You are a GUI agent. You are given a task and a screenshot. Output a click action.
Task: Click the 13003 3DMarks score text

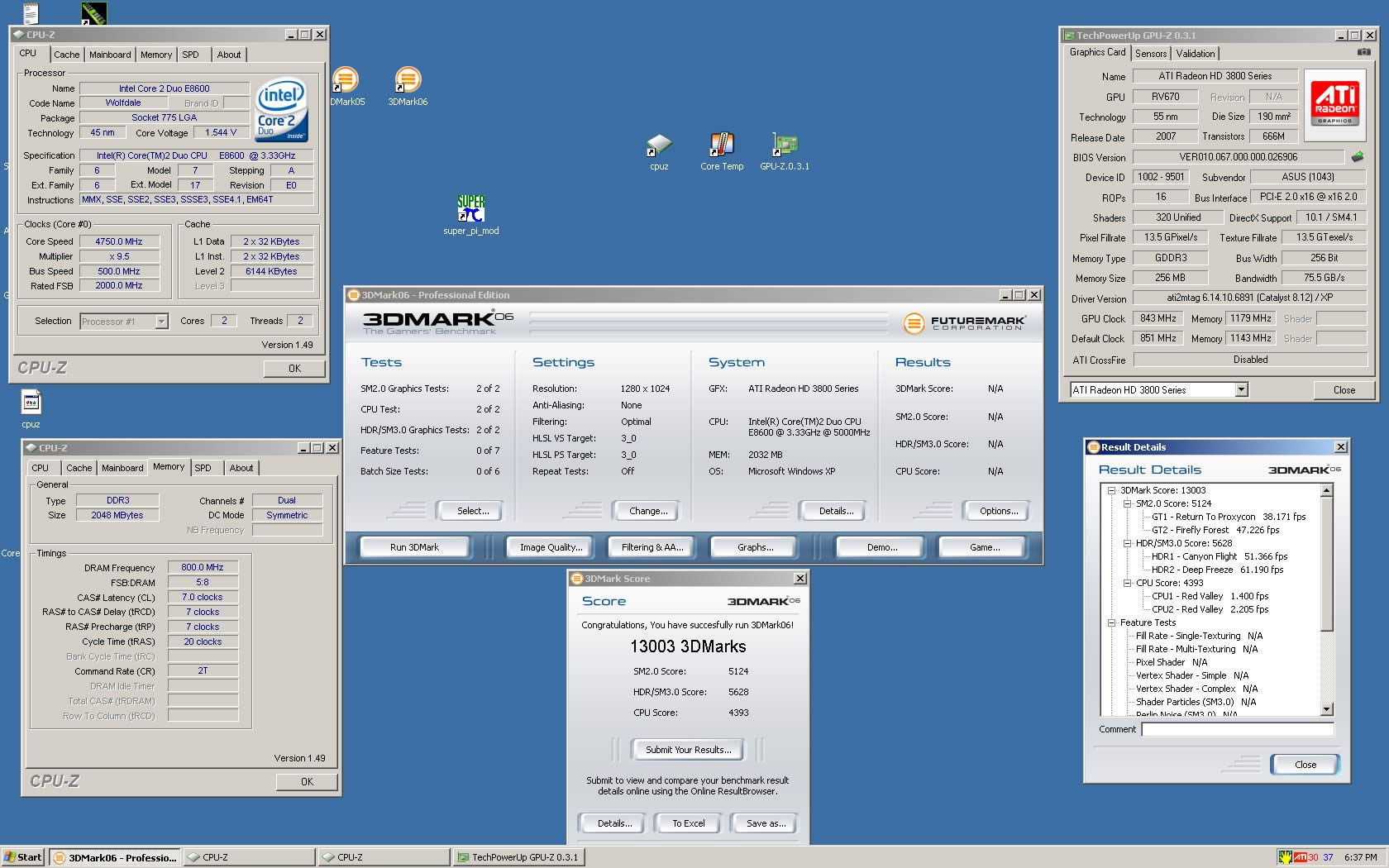click(x=688, y=646)
